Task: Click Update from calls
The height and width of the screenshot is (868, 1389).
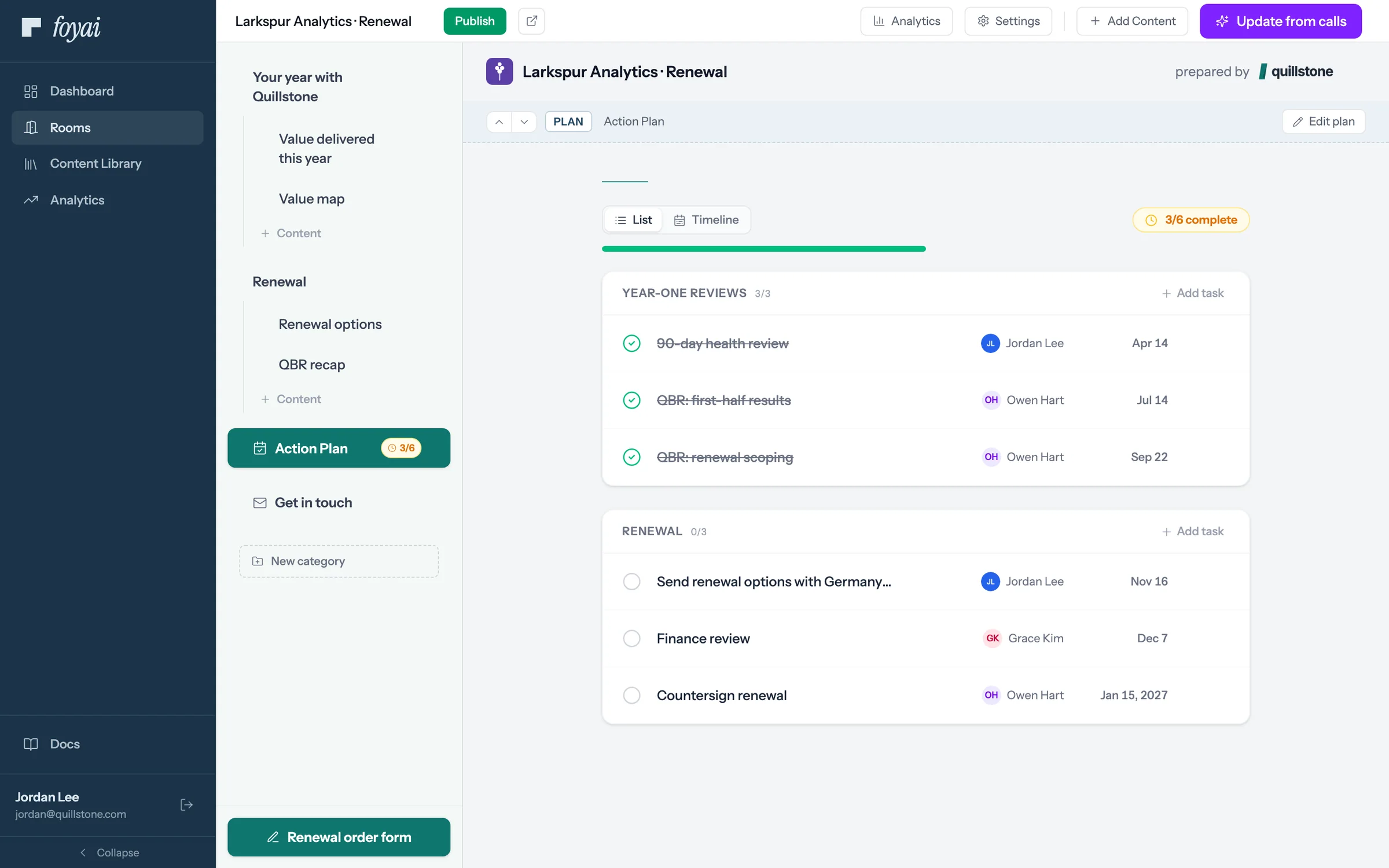Action: [1280, 21]
